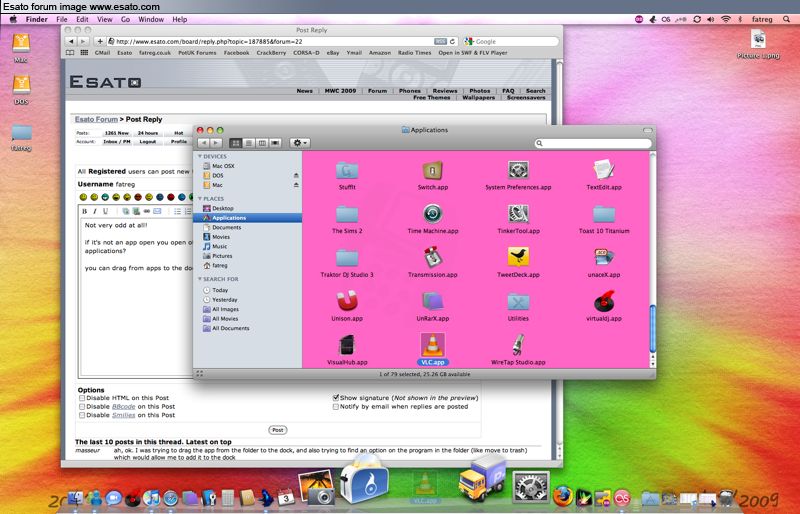Uncheck Show signature checkbox
This screenshot has height=514, width=800.
click(336, 398)
